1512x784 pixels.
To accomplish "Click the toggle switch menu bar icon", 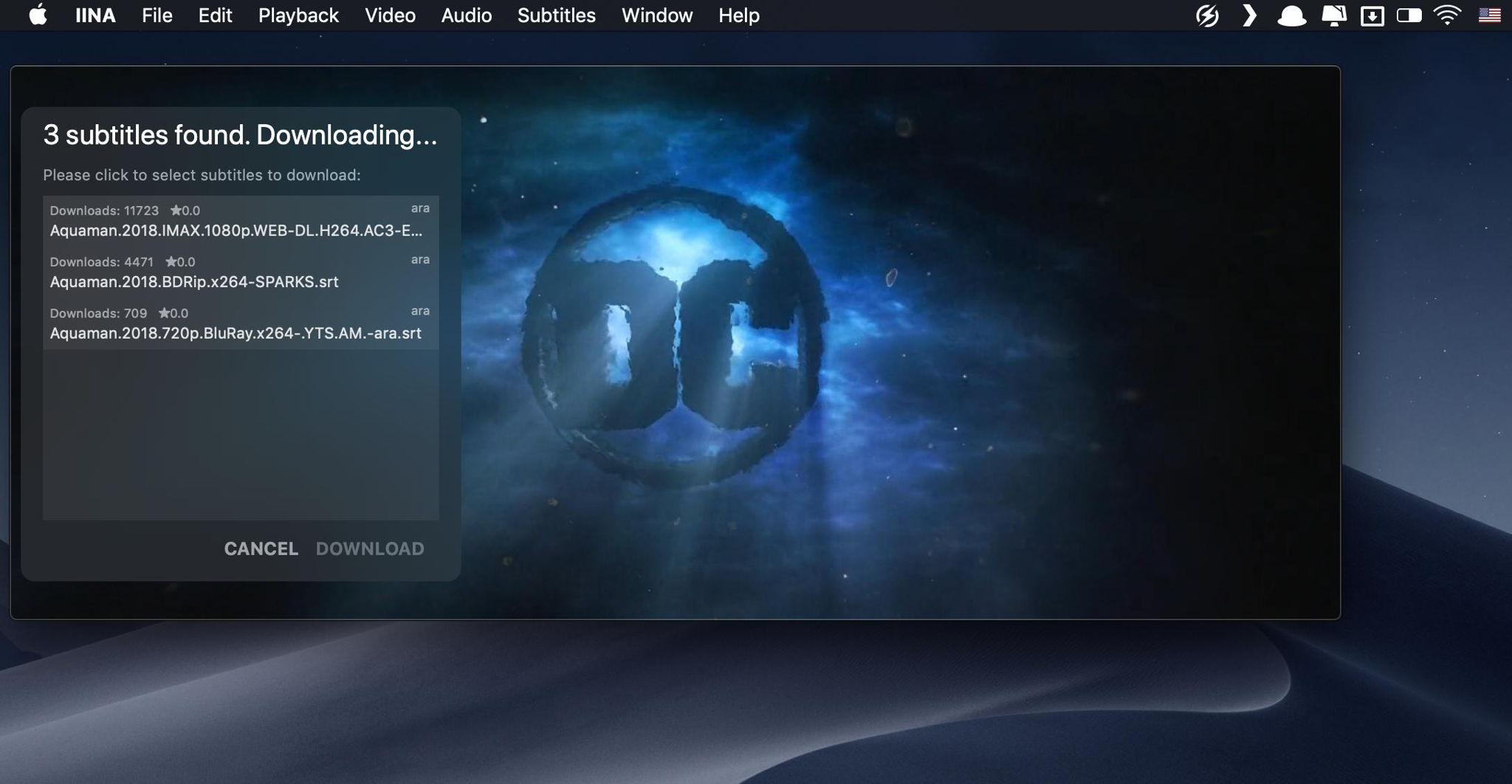I will (x=1409, y=16).
